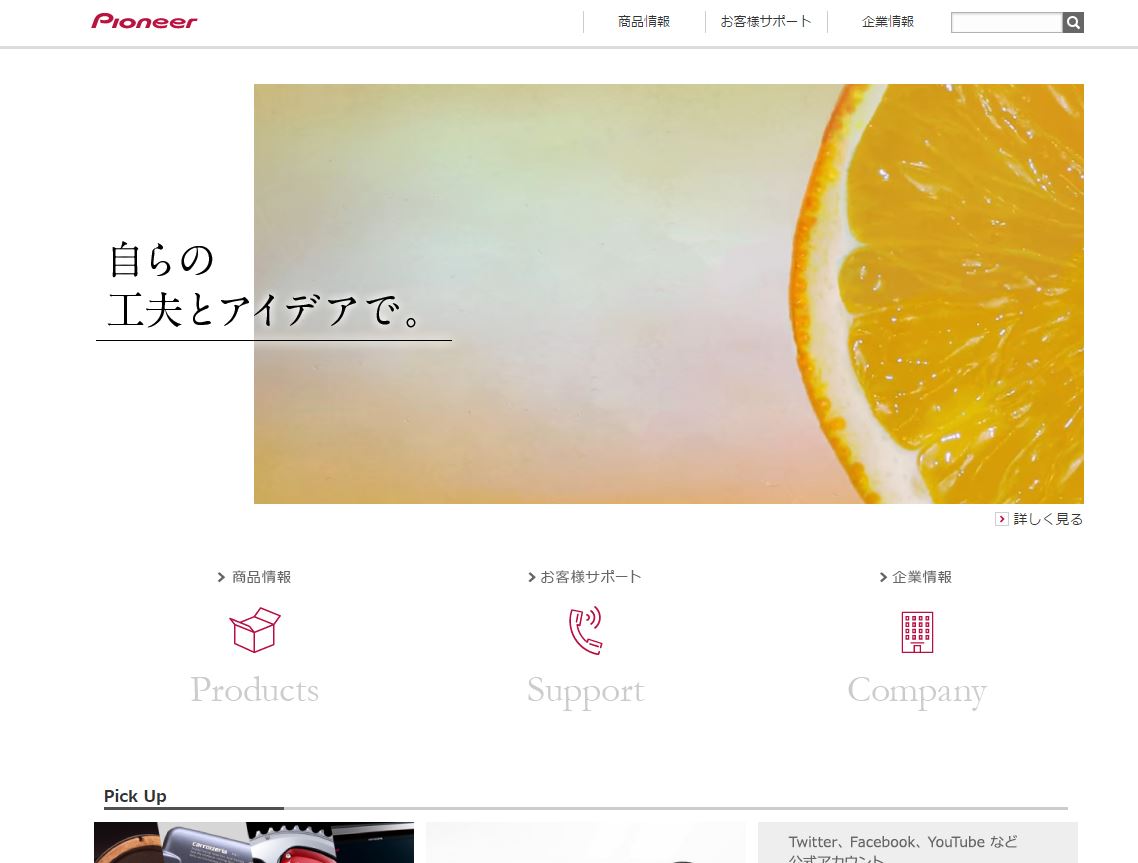The width and height of the screenshot is (1138, 863).
Task: Focus the header search input field
Action: click(x=1007, y=23)
